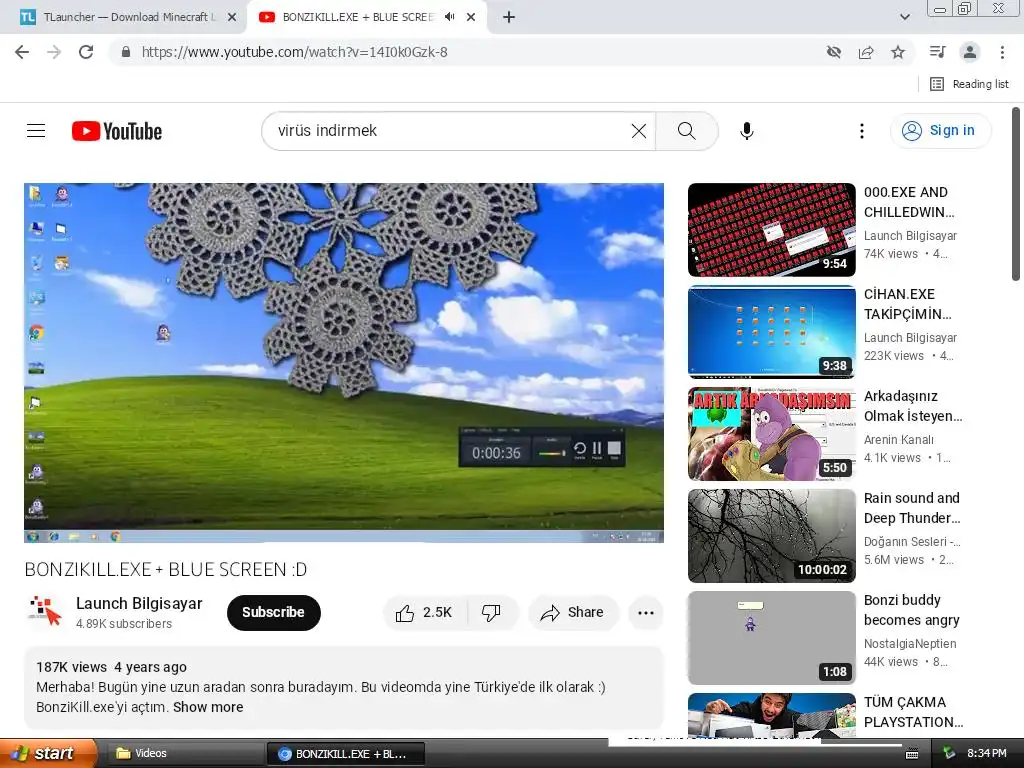The width and height of the screenshot is (1024, 768).
Task: Click the video title BONZIKILL.EXE + BLUE SCREEN
Action: pyautogui.click(x=166, y=569)
